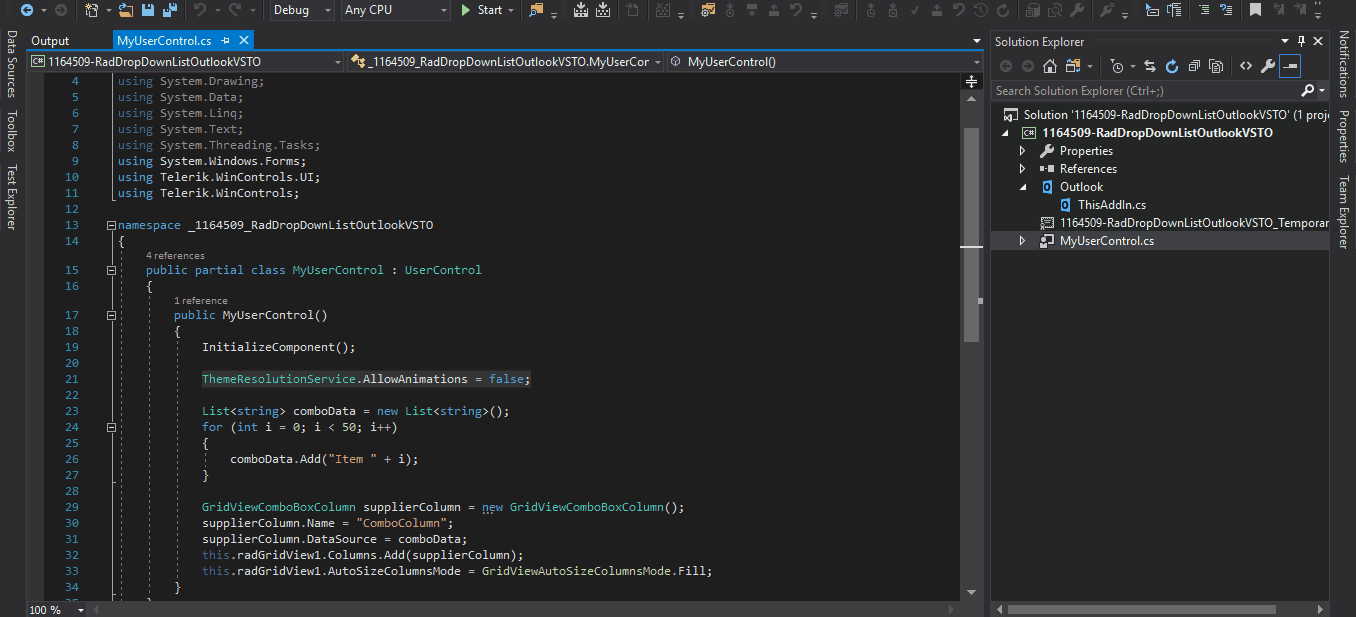Screen dimensions: 1356x617
Task: Toggle Auto Hide pin on Solution Explorer
Action: point(1301,41)
